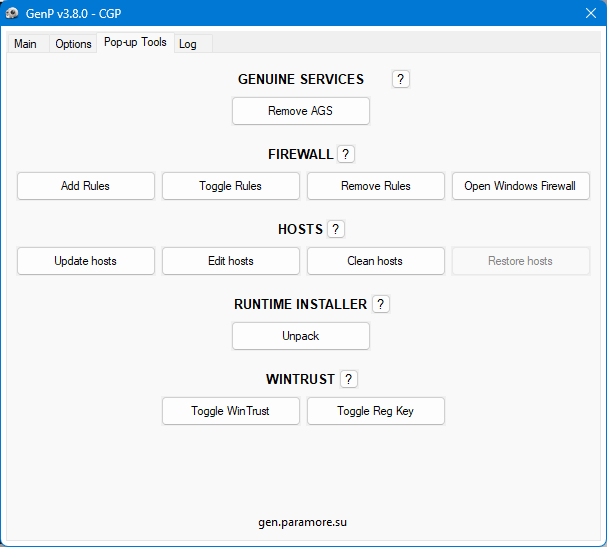Click the Unpack button
The image size is (607, 547).
(301, 336)
